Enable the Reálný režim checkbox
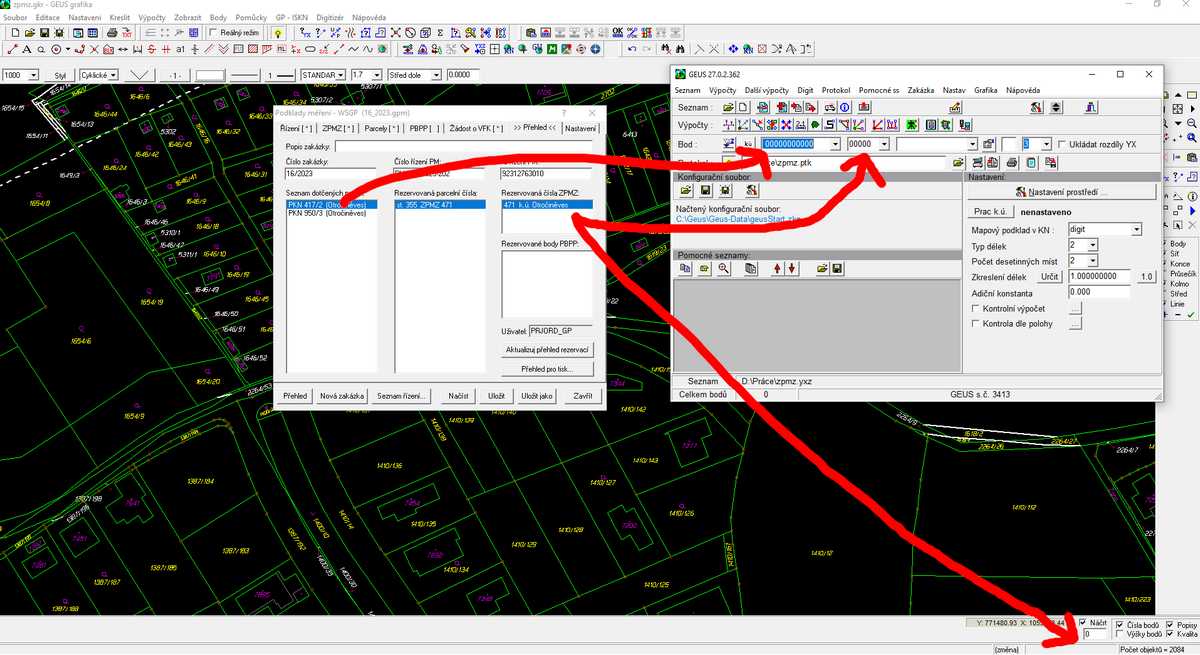This screenshot has height=655, width=1200. point(213,33)
